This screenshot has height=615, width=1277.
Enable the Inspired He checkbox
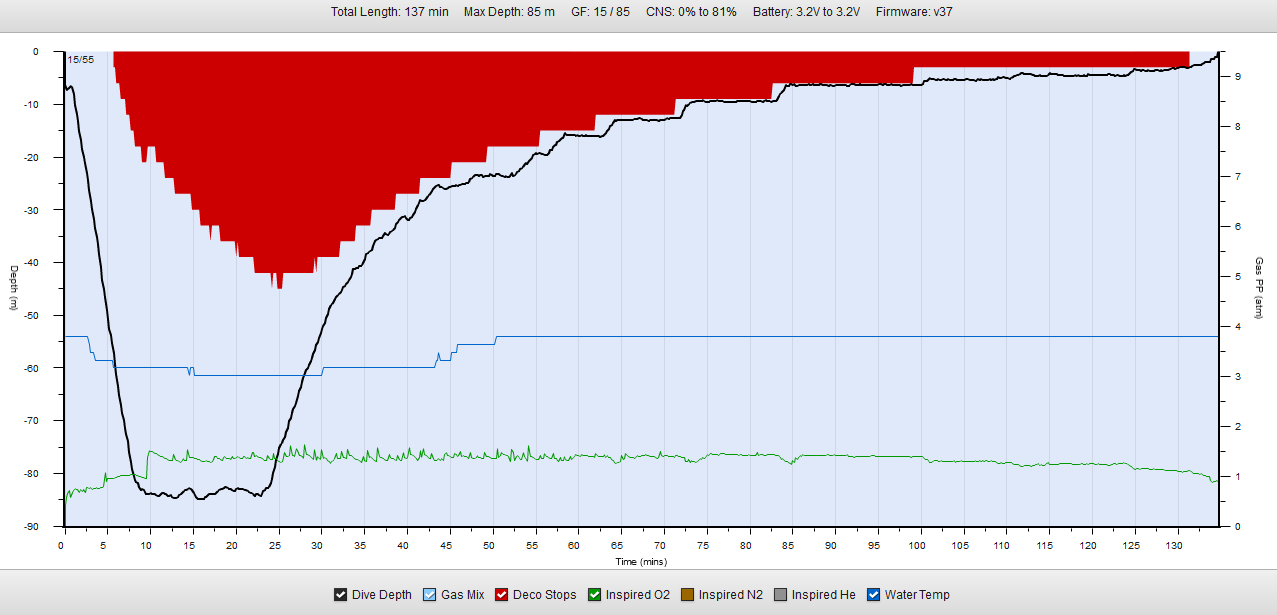click(x=781, y=595)
